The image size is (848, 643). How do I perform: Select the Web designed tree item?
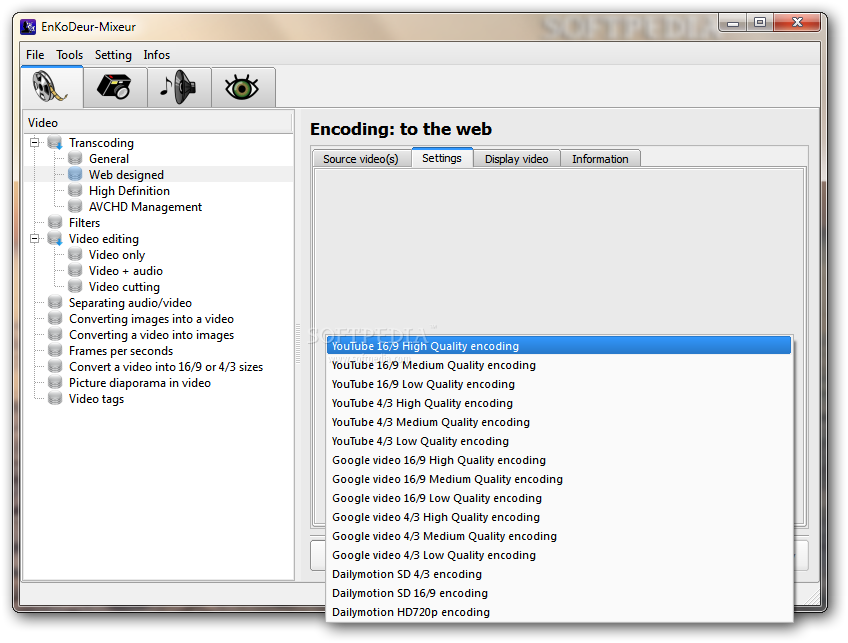pos(126,174)
